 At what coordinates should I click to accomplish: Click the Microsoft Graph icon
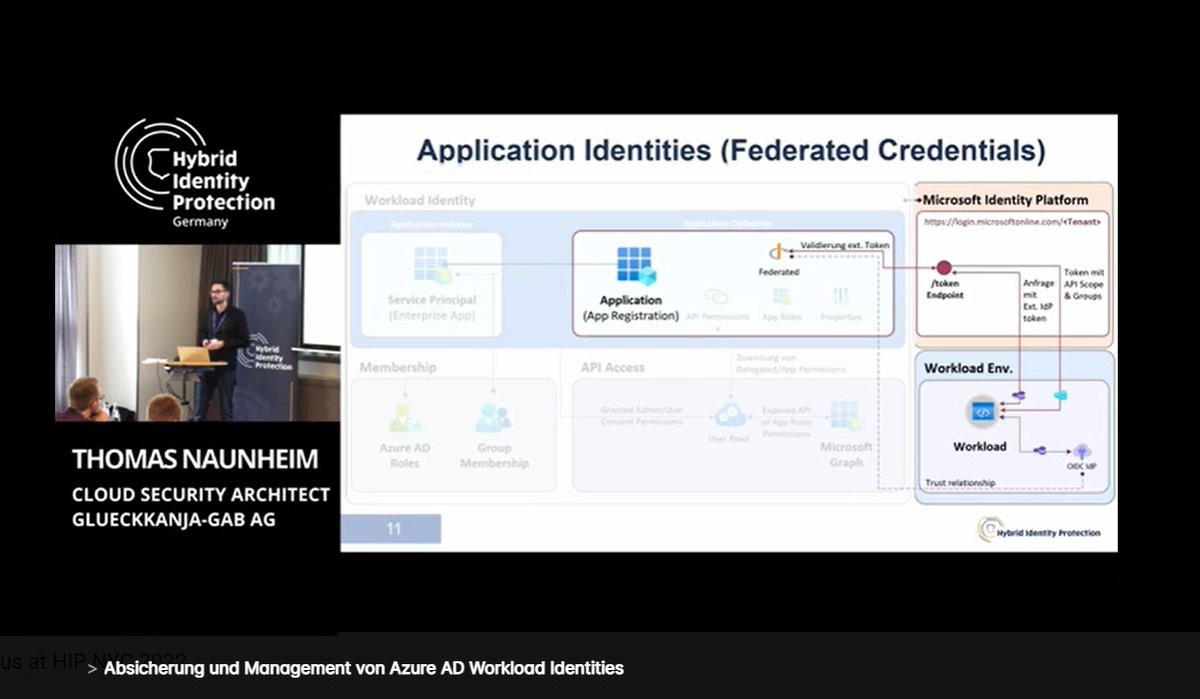pyautogui.click(x=845, y=416)
